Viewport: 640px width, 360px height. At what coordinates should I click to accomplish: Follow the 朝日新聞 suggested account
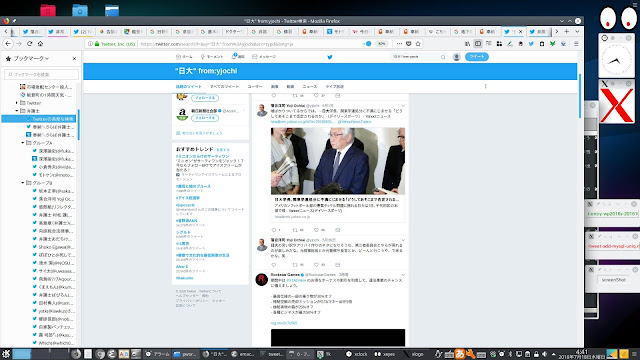point(205,118)
